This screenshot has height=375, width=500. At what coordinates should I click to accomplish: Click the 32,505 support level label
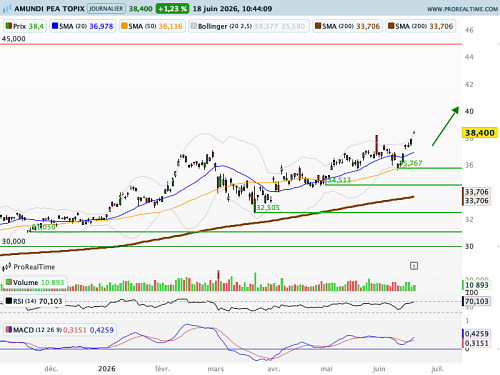pos(268,208)
